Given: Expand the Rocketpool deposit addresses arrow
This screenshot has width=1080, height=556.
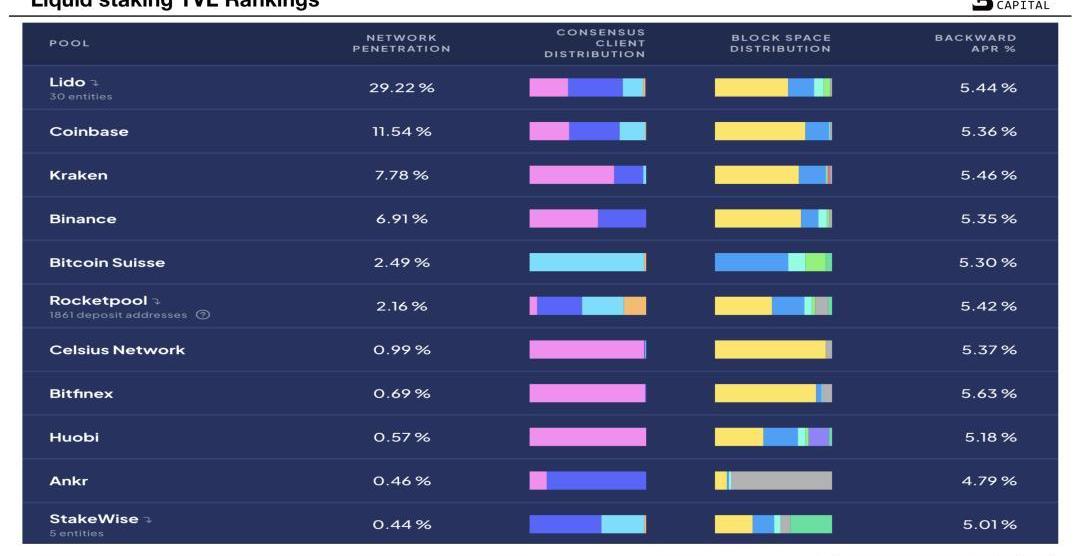Looking at the screenshot, I should (x=156, y=301).
